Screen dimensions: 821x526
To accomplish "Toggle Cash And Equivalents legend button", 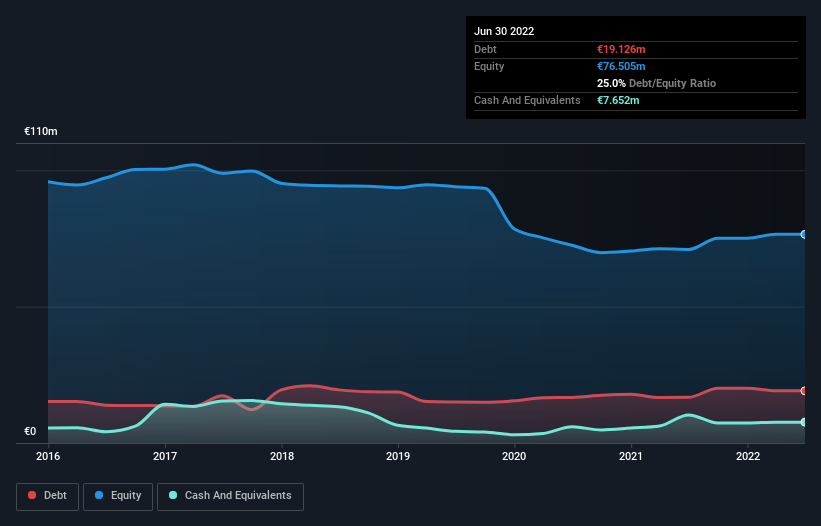I will 230,496.
